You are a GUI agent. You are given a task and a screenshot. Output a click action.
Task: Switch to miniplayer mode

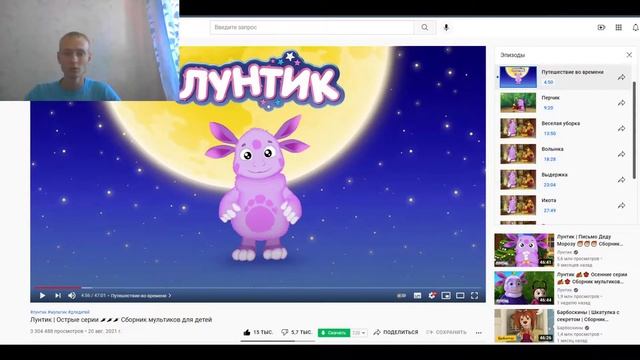point(446,296)
